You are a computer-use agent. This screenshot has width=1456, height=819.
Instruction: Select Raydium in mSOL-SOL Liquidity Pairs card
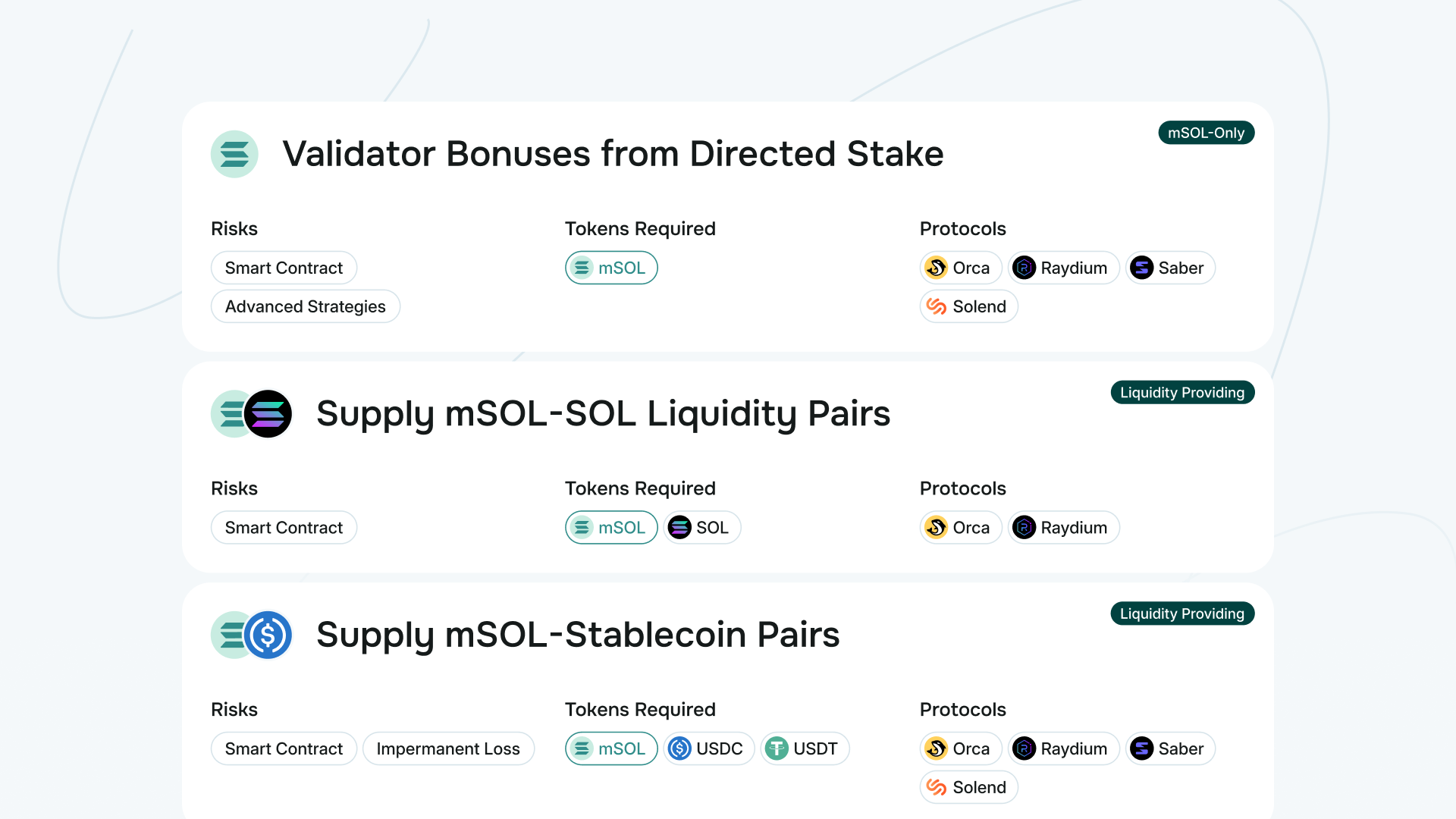point(1063,528)
